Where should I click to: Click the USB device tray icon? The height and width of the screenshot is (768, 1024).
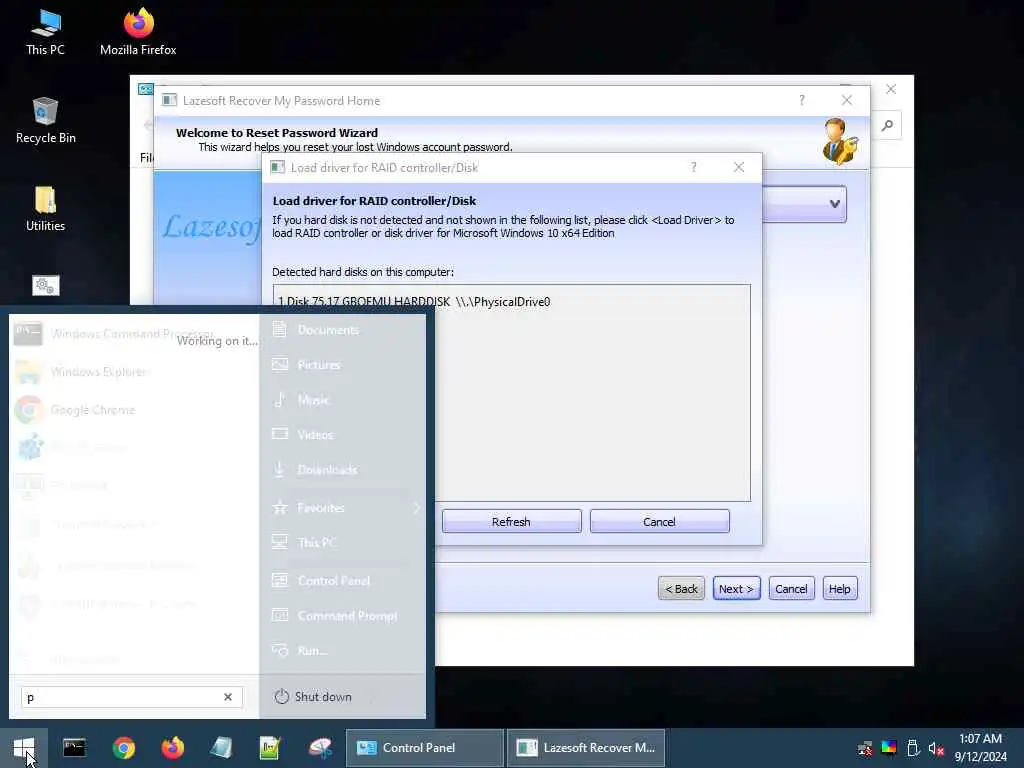(x=913, y=748)
